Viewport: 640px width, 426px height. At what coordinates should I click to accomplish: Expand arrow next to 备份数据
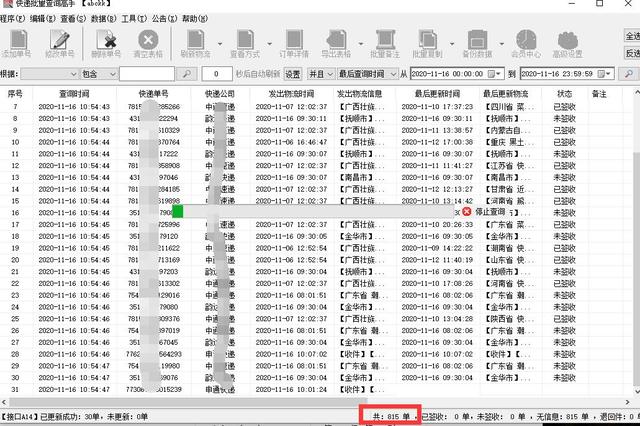[502, 44]
